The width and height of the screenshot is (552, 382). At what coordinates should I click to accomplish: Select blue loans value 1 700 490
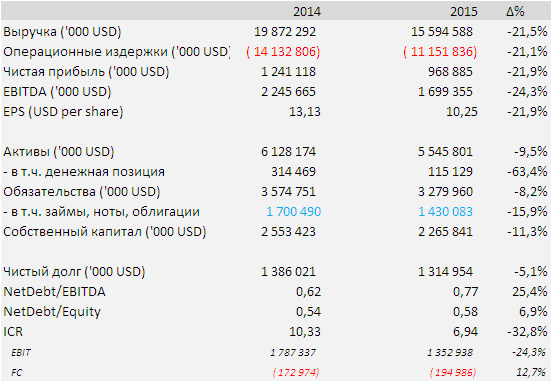pyautogui.click(x=294, y=212)
